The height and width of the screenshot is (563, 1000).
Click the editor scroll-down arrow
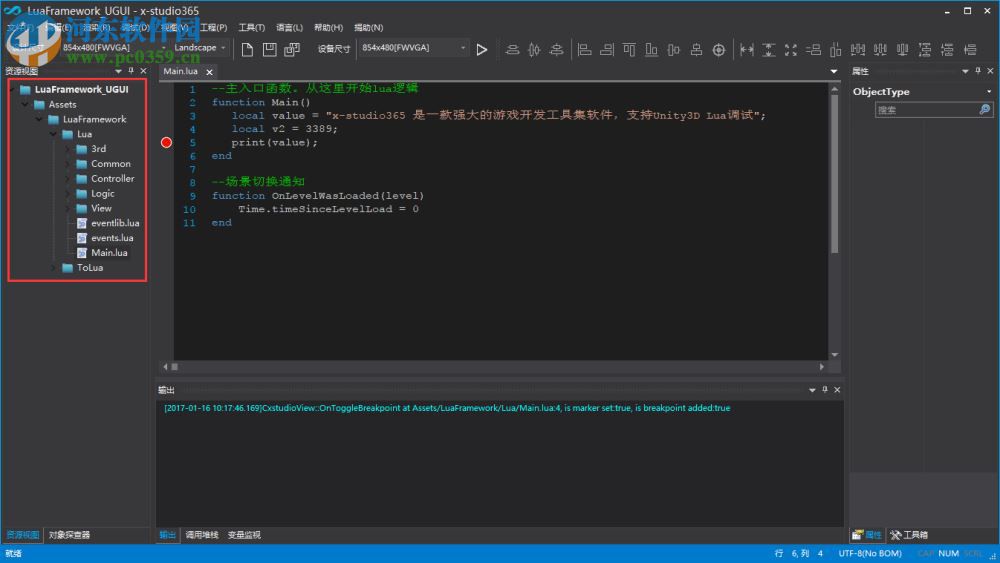[834, 355]
